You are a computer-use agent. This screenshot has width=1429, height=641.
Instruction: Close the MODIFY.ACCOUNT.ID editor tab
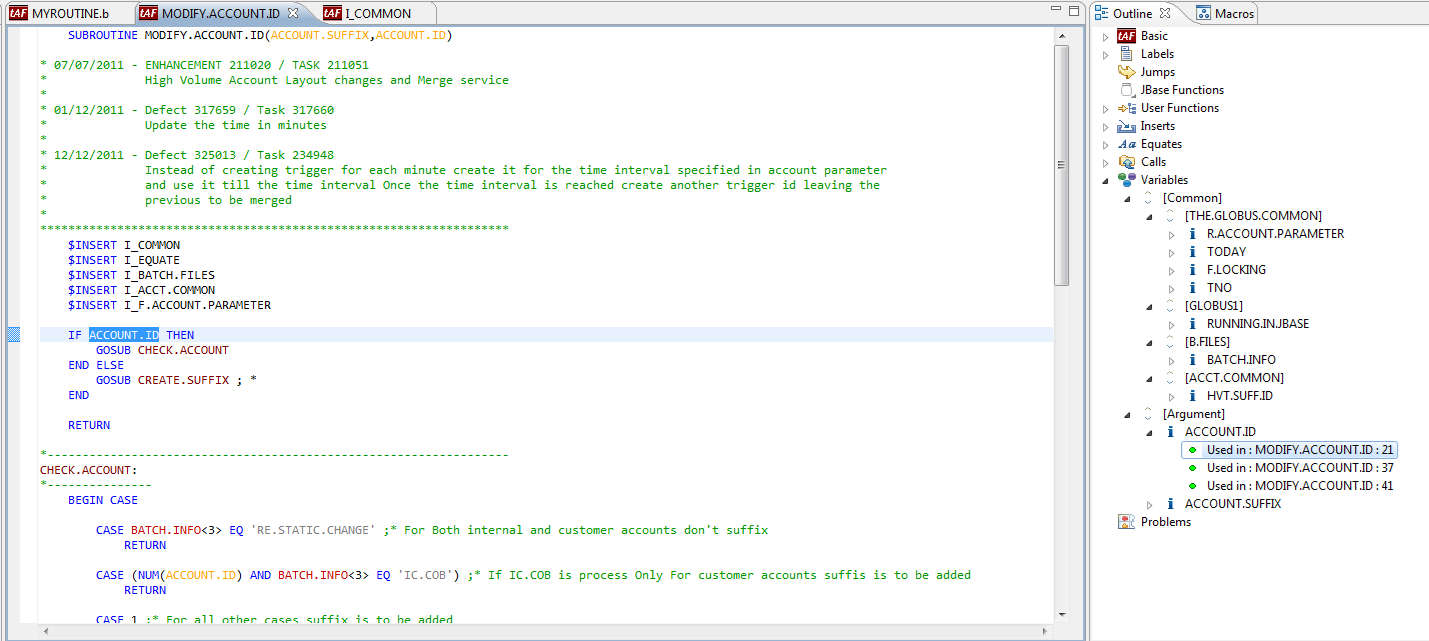293,13
